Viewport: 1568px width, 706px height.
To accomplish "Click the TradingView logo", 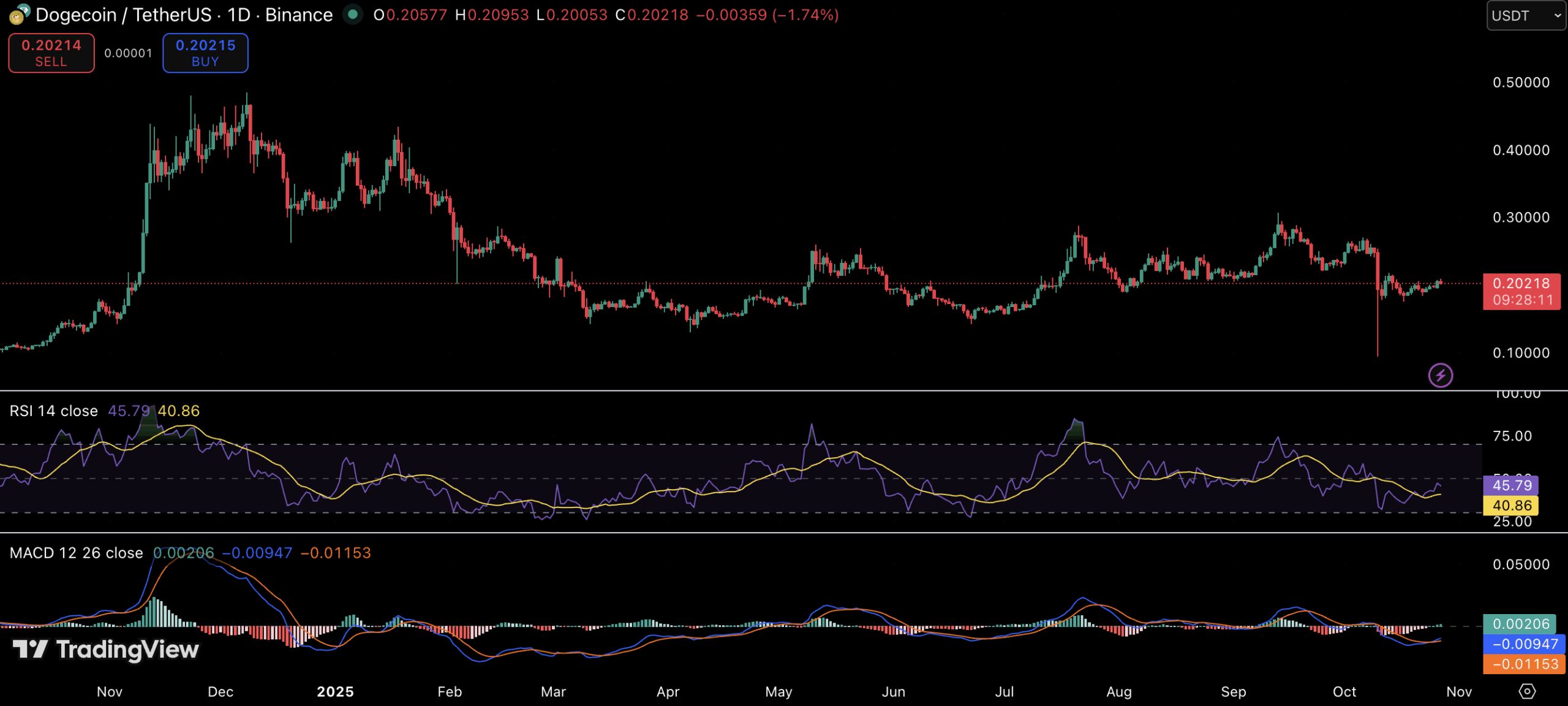I will point(106,649).
